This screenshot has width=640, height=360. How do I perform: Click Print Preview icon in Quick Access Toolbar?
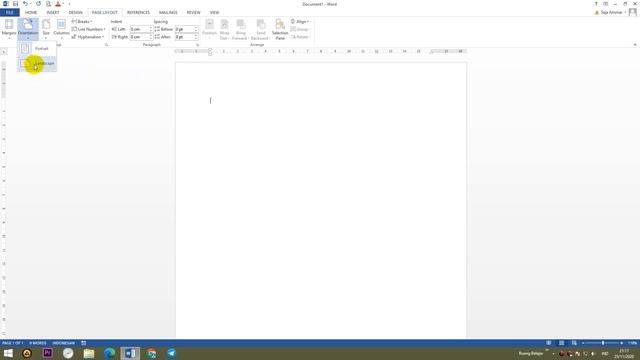48,4
